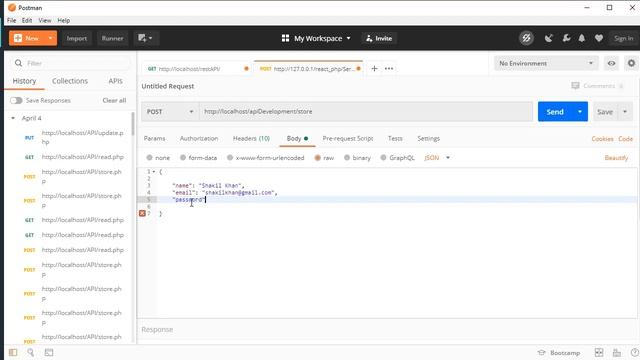Open the Send button dropdown arrow

pos(580,112)
